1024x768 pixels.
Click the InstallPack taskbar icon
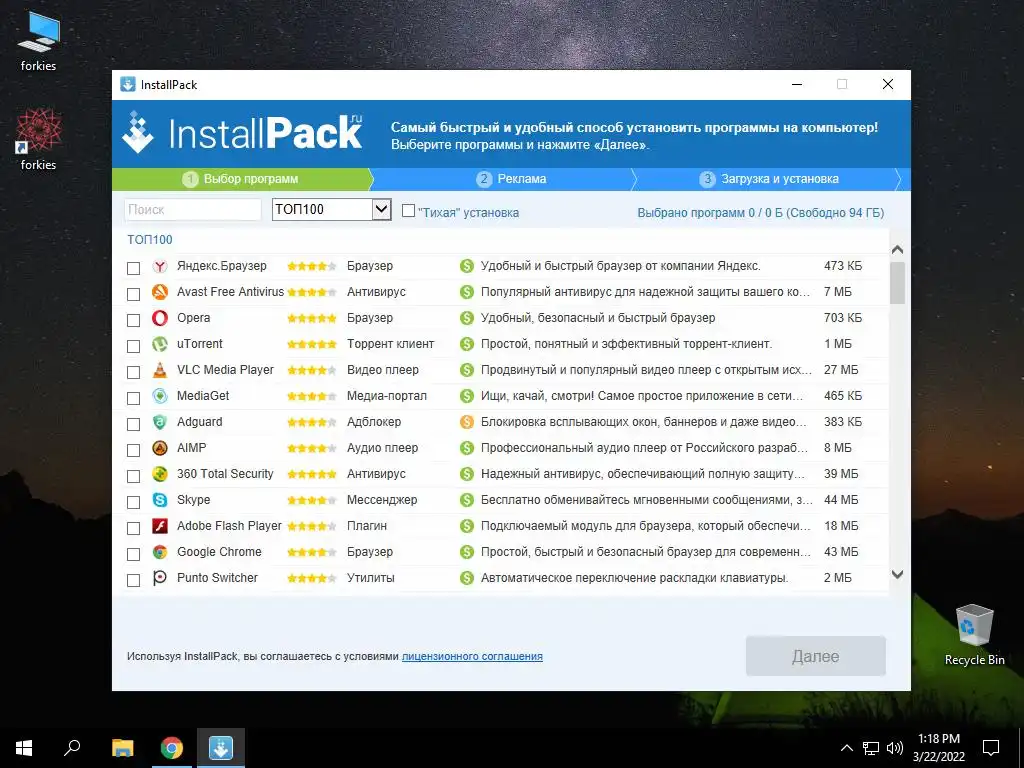pyautogui.click(x=221, y=748)
